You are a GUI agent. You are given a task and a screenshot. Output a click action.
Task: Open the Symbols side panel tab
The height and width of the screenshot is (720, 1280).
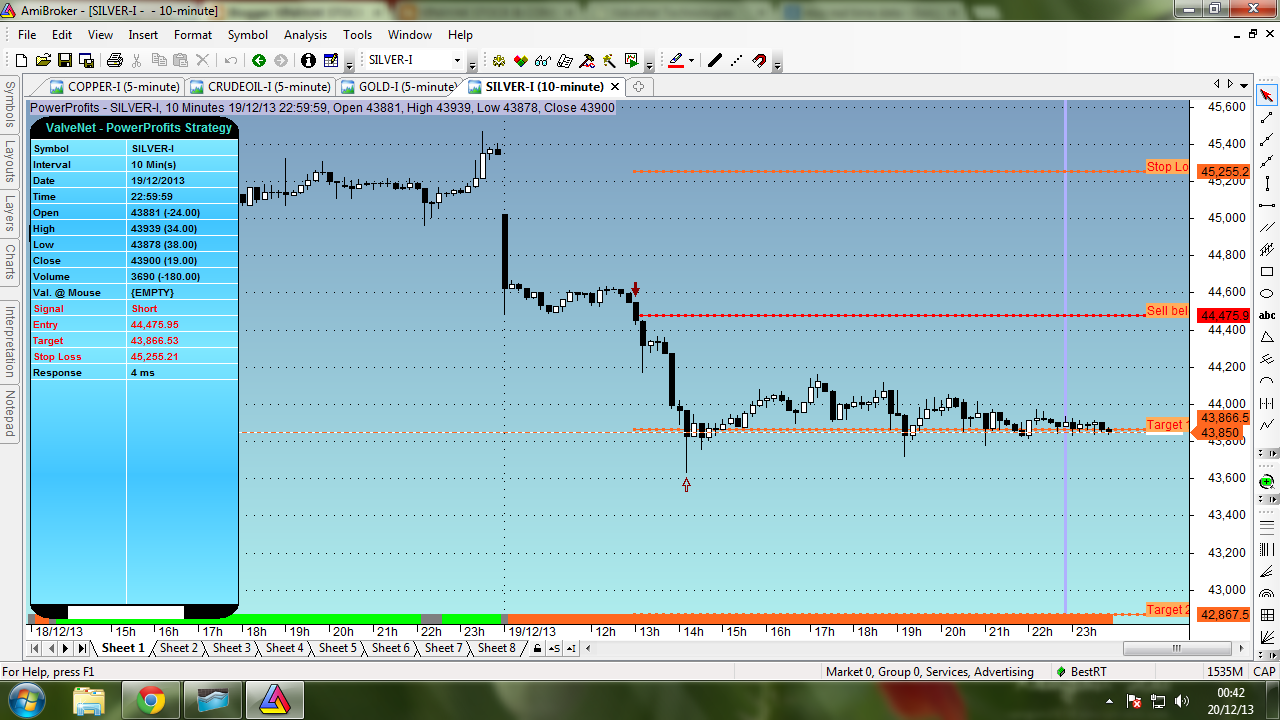tap(10, 104)
